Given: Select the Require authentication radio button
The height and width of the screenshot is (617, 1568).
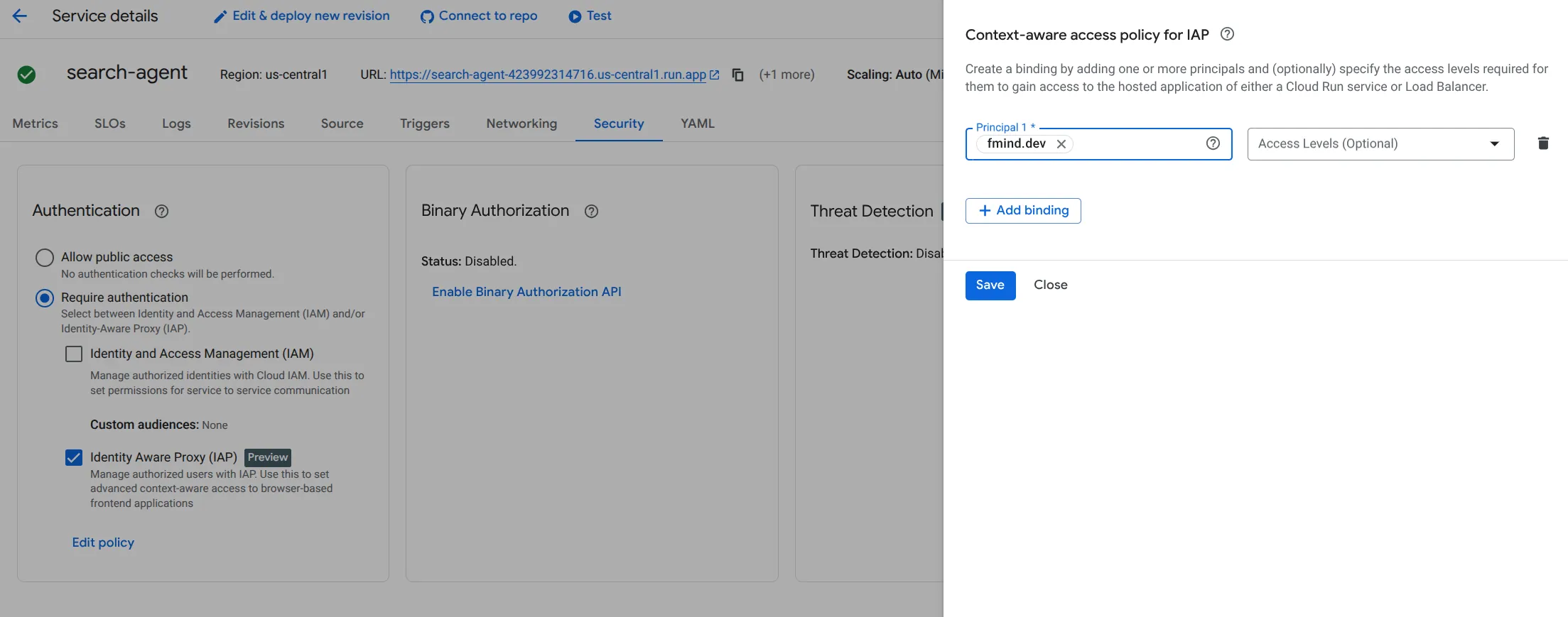Looking at the screenshot, I should tap(45, 297).
